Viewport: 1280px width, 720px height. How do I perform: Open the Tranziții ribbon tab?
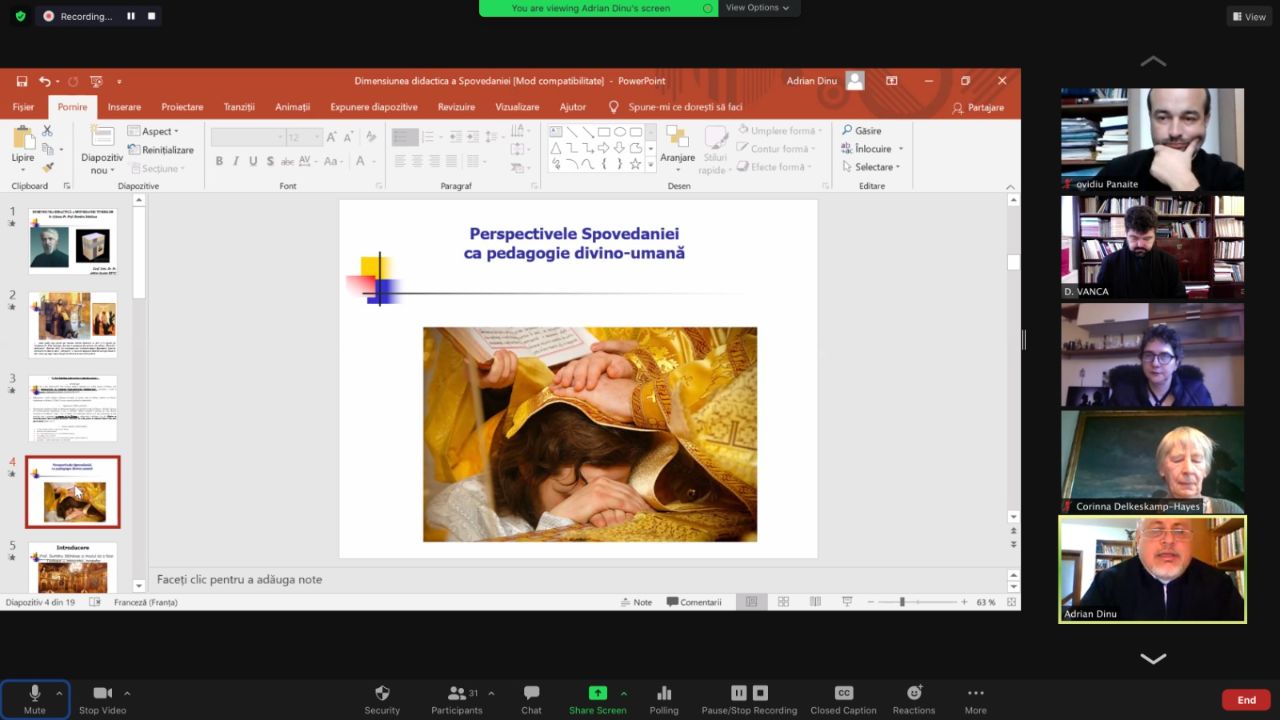pyautogui.click(x=239, y=107)
